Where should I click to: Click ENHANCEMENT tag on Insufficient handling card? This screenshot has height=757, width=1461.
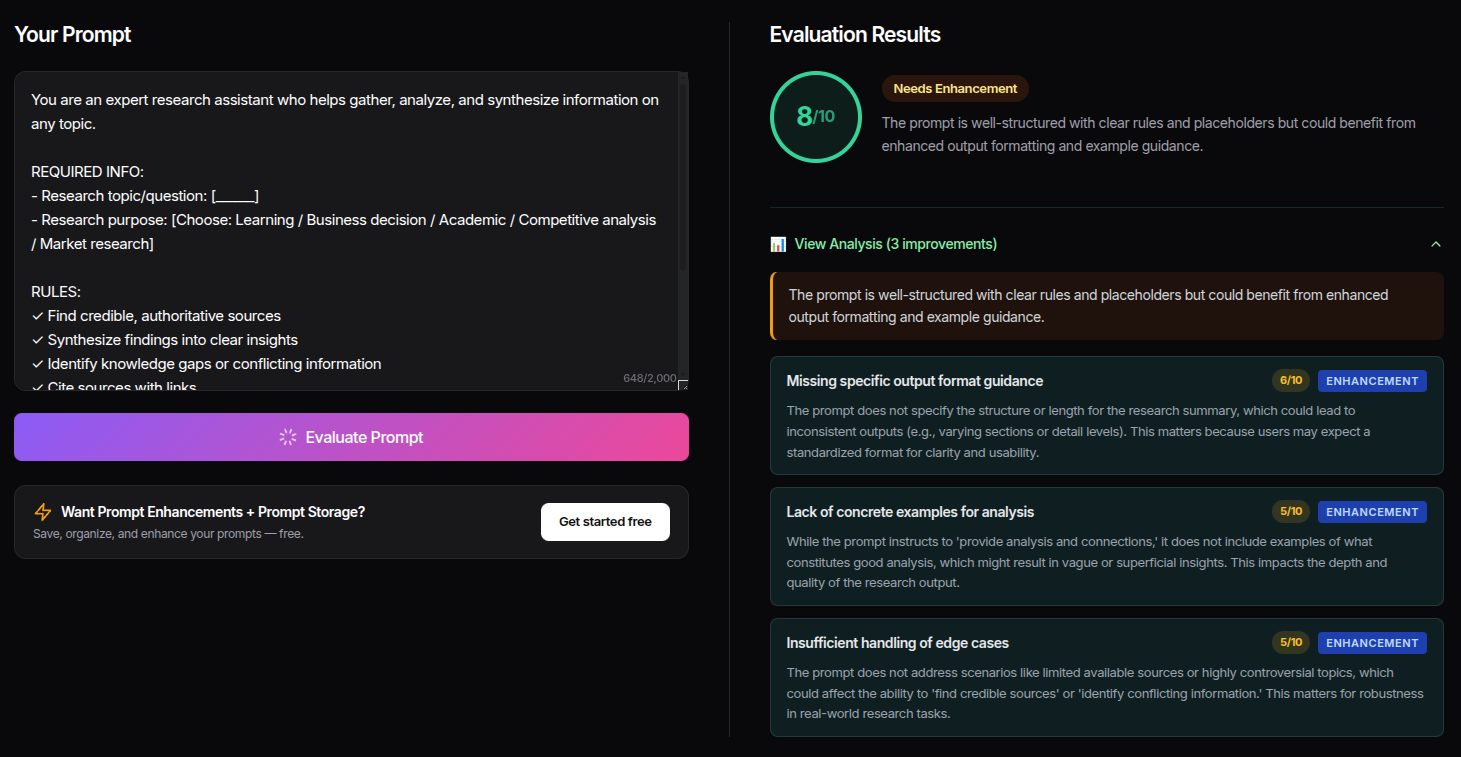(x=1371, y=643)
